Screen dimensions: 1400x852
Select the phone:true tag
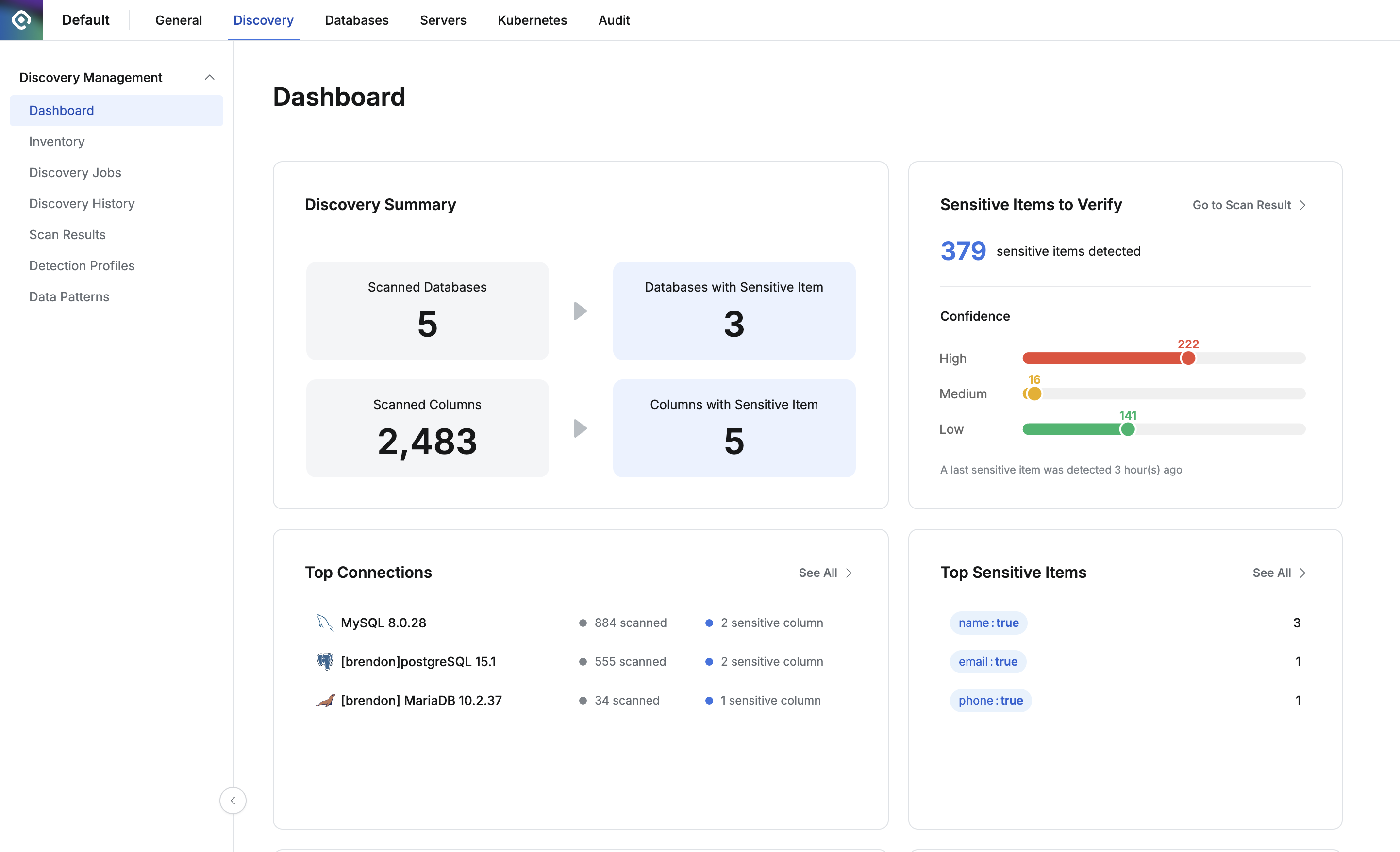[x=990, y=700]
